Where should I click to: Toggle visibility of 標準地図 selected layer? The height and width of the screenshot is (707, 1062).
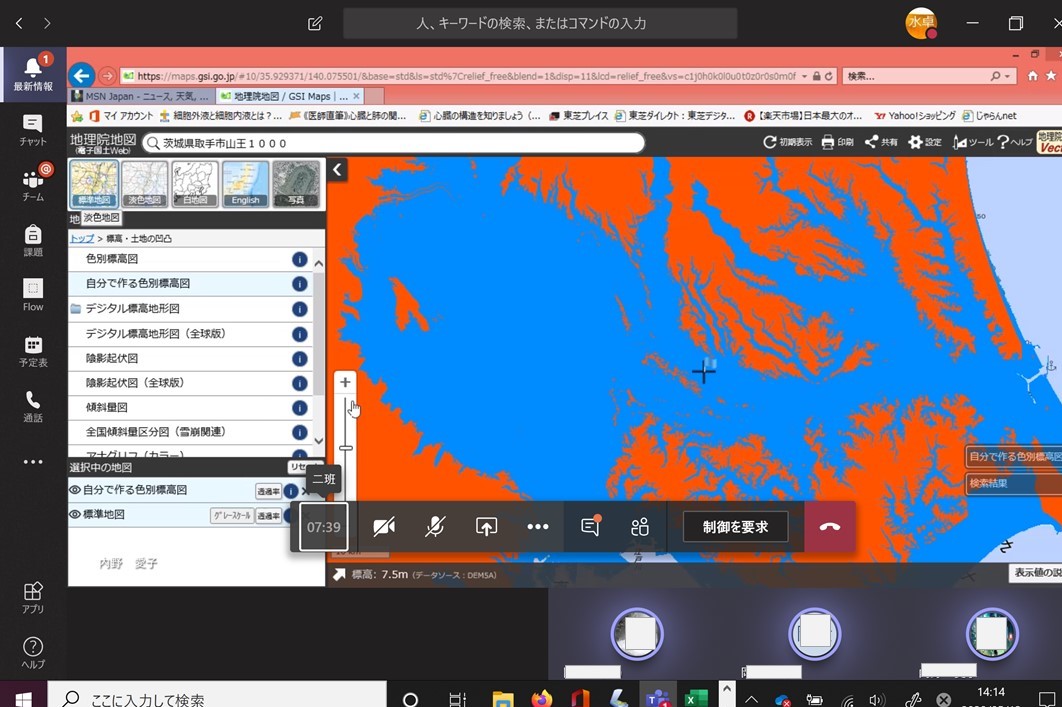point(75,515)
